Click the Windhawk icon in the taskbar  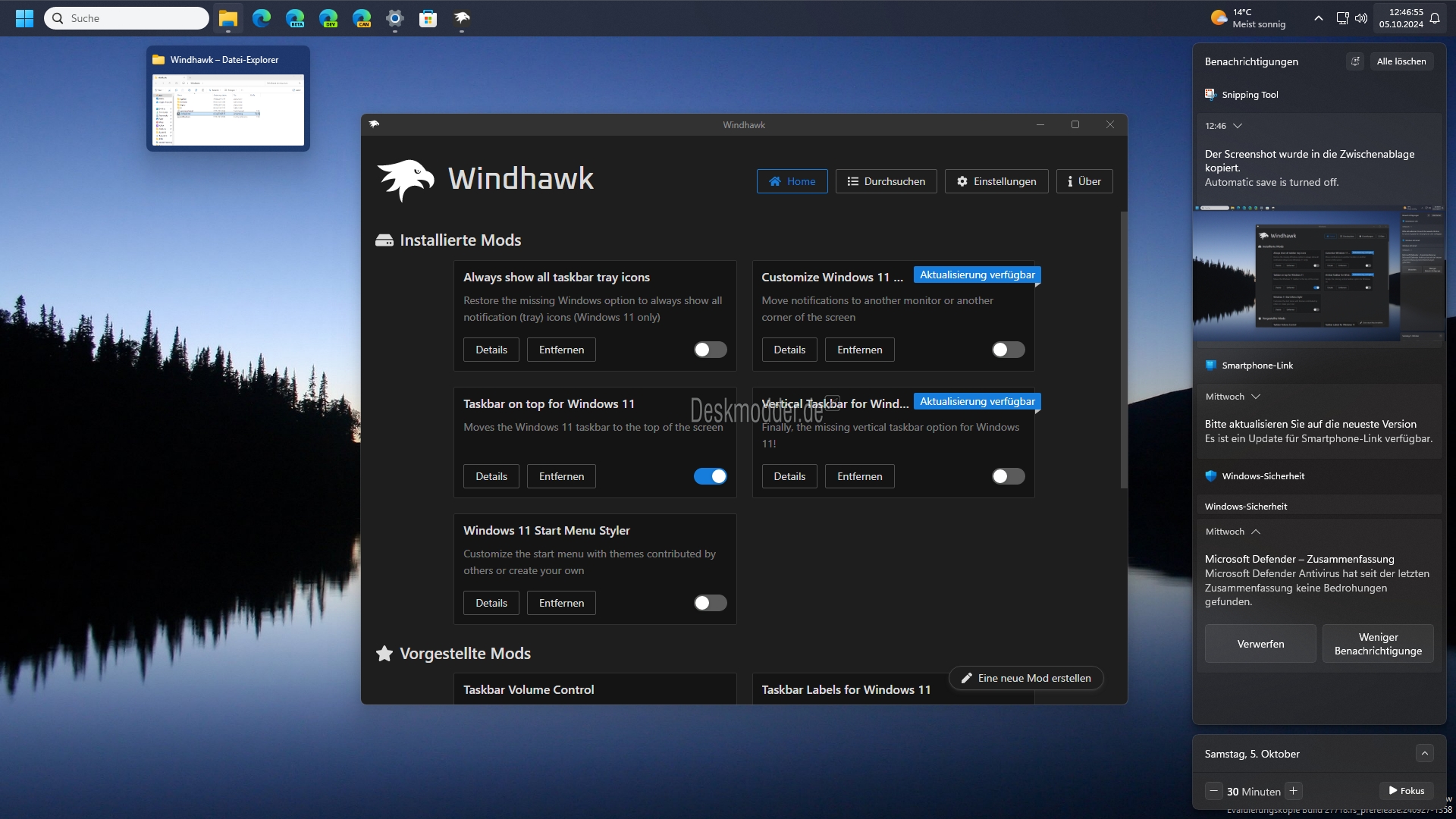[x=462, y=18]
